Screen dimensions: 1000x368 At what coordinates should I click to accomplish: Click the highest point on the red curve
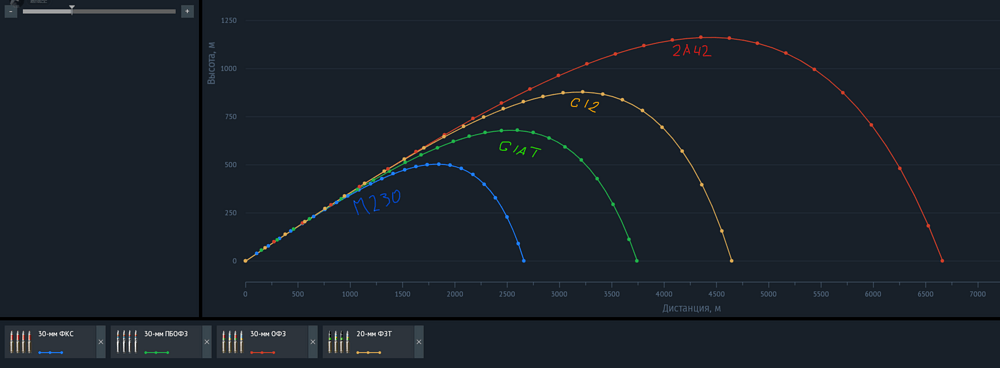click(701, 37)
